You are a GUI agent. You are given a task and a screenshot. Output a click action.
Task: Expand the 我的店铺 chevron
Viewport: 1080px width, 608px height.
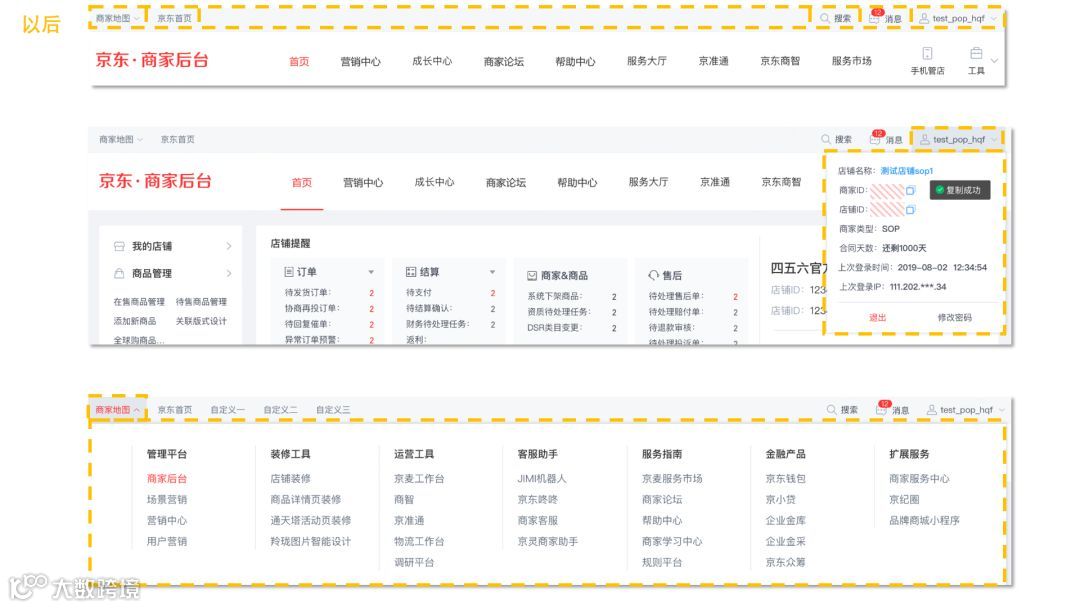point(229,246)
